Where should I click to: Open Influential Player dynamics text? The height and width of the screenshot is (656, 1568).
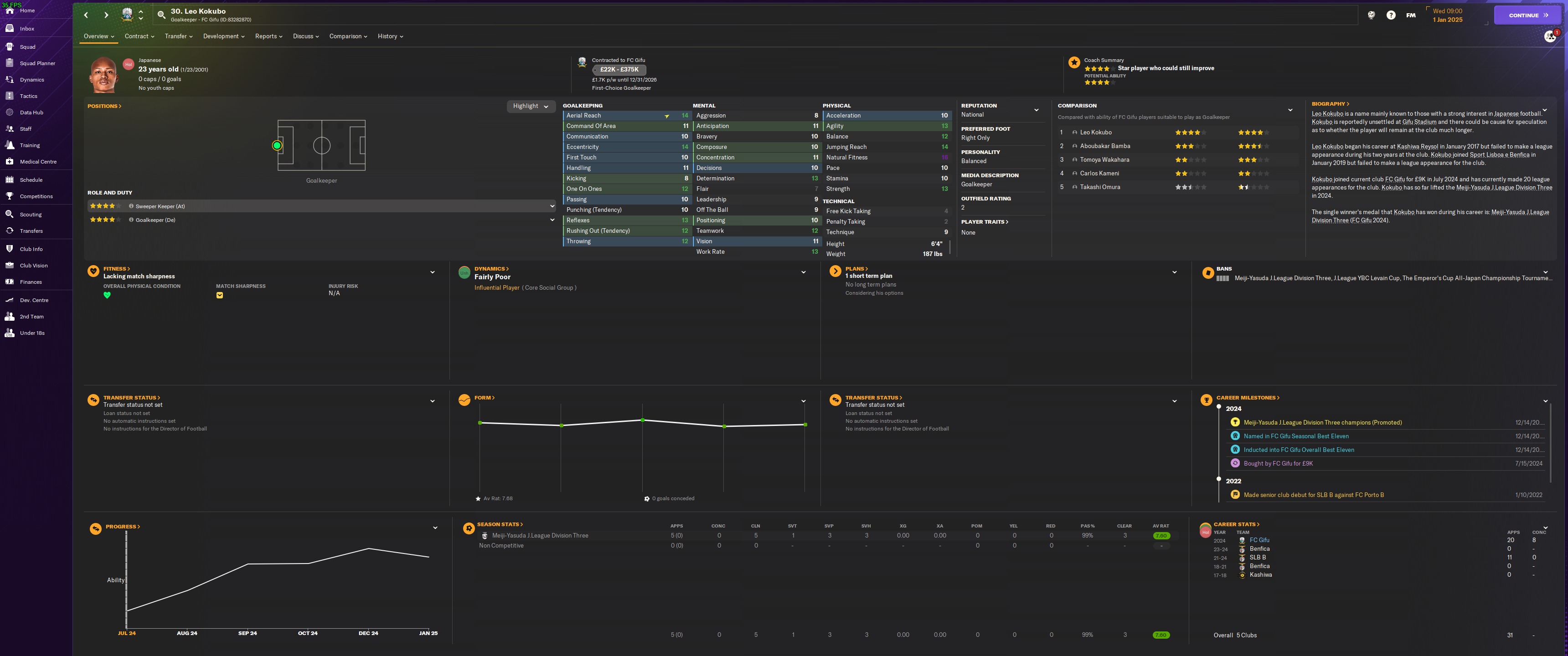click(497, 288)
